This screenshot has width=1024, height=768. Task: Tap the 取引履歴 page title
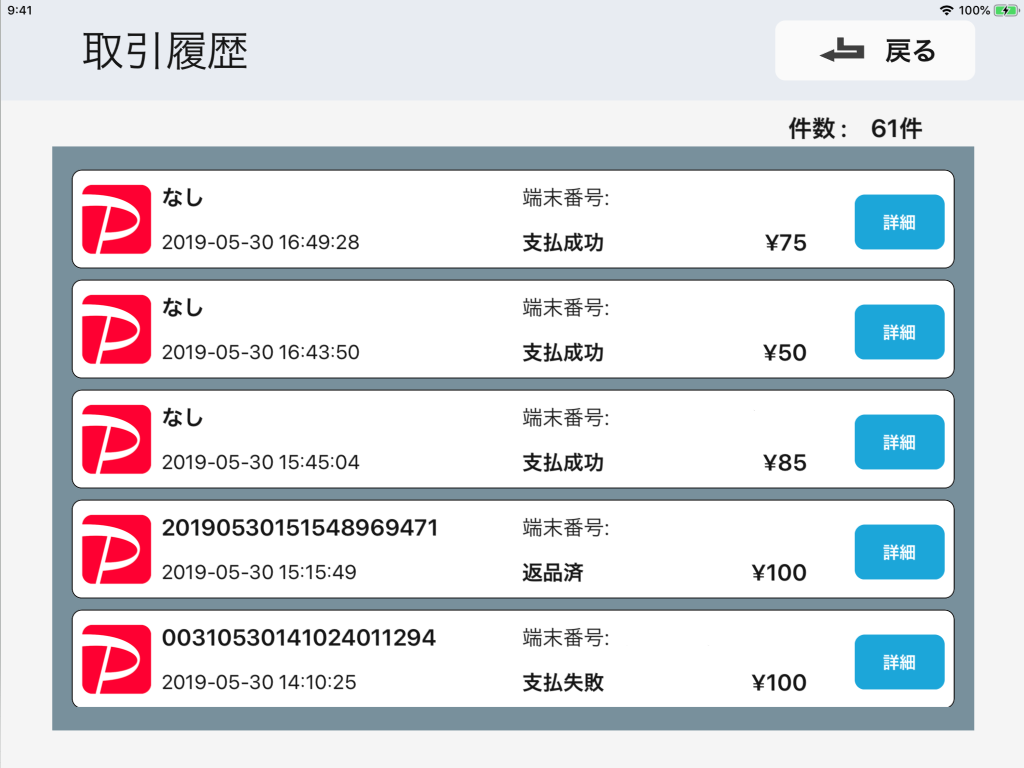[165, 52]
